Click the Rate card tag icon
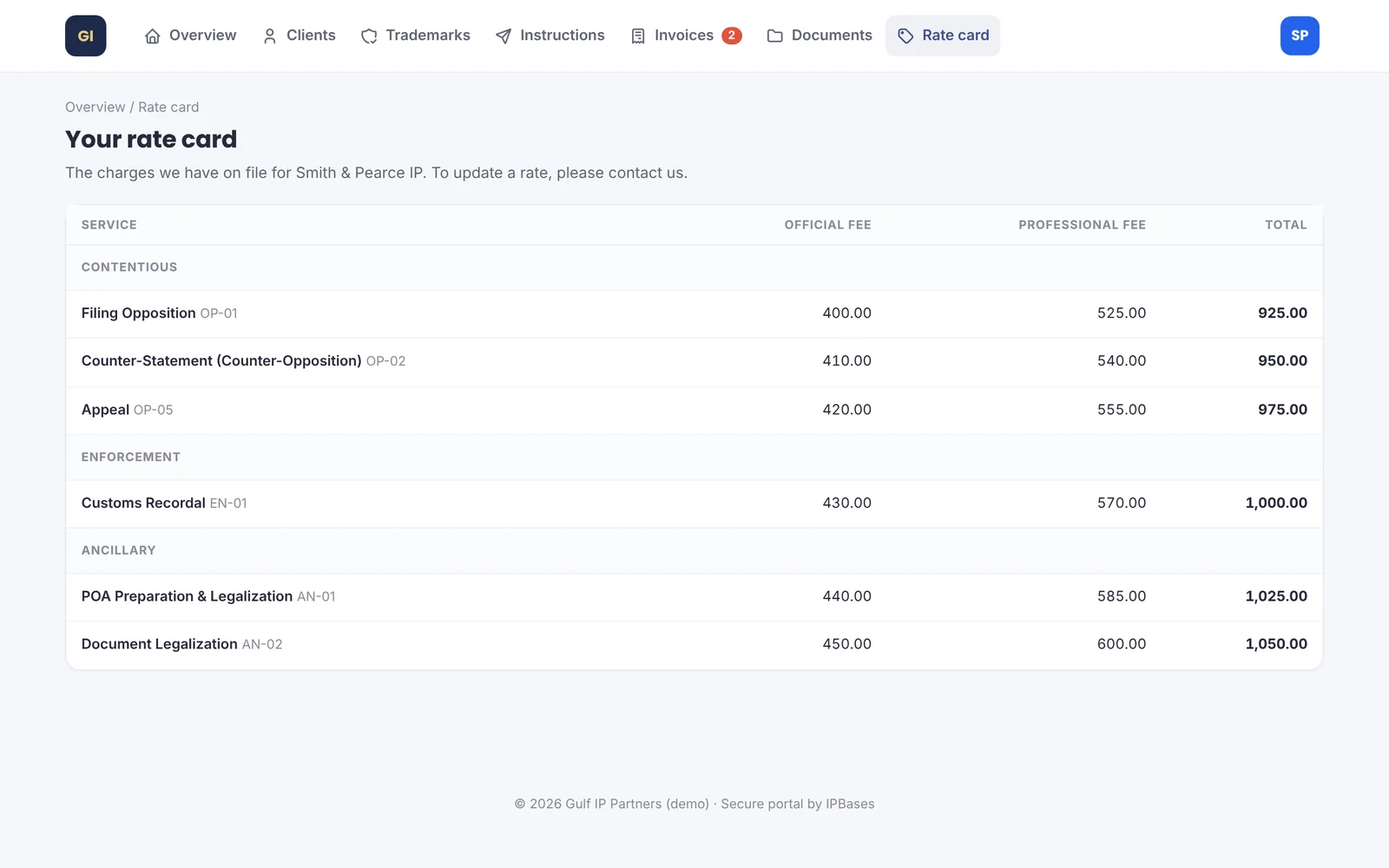1389x868 pixels. pos(905,36)
